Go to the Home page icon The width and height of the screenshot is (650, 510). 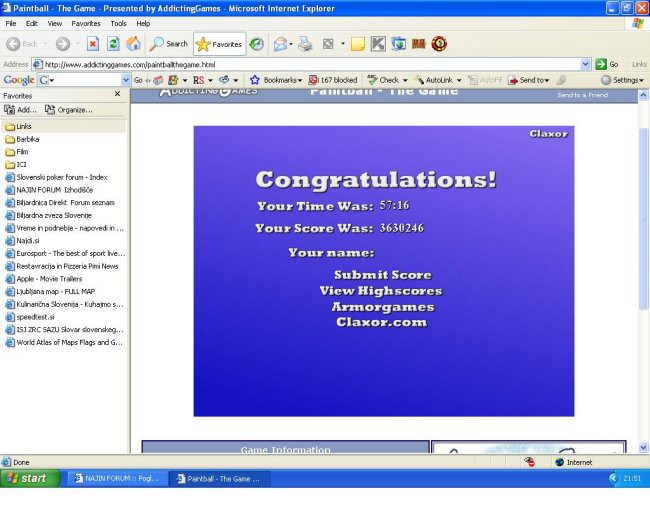(x=133, y=44)
